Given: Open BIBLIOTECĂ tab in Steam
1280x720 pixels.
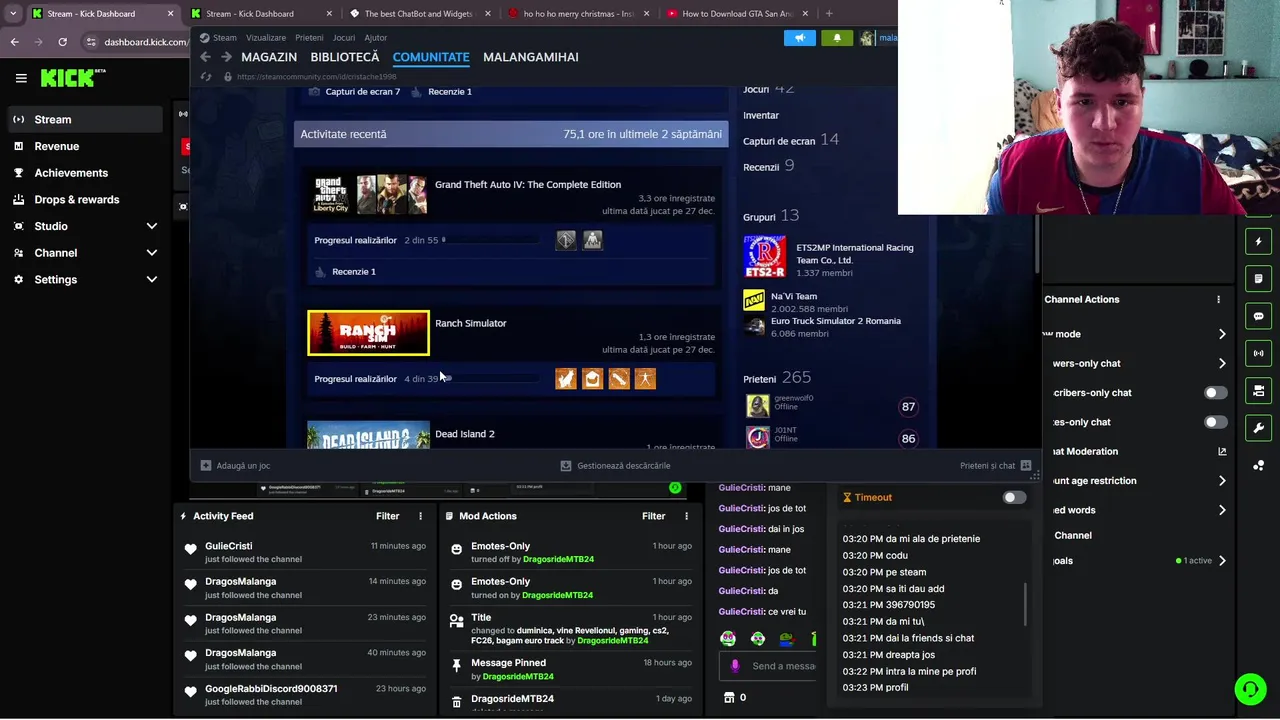Looking at the screenshot, I should coord(345,57).
